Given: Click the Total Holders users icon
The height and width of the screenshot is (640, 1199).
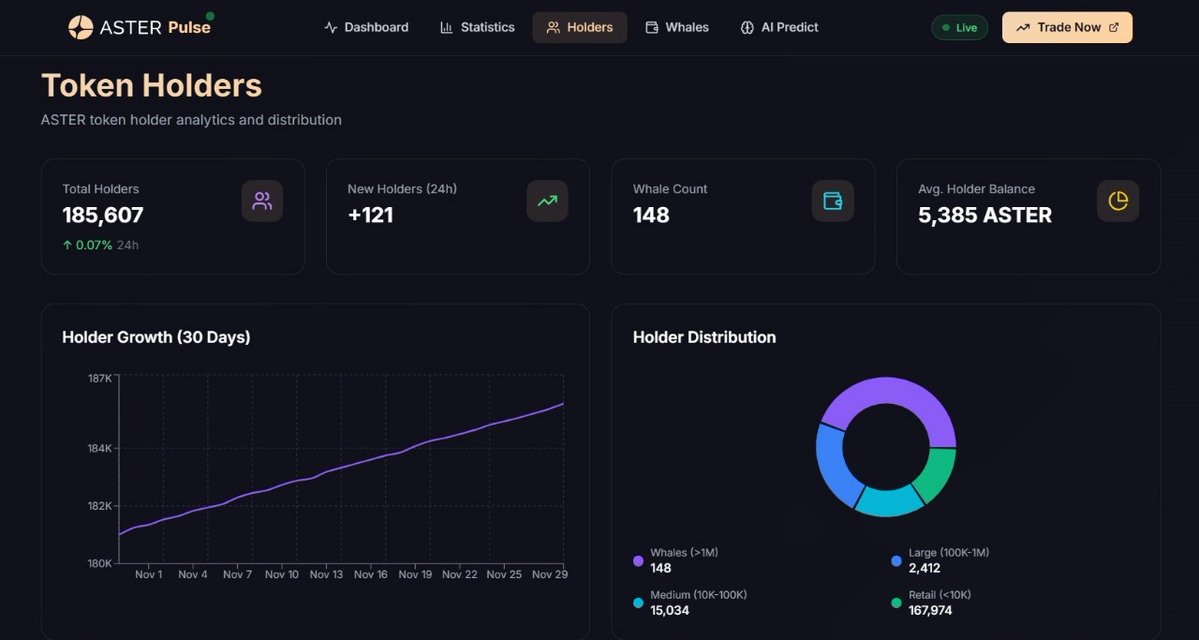Looking at the screenshot, I should (262, 200).
